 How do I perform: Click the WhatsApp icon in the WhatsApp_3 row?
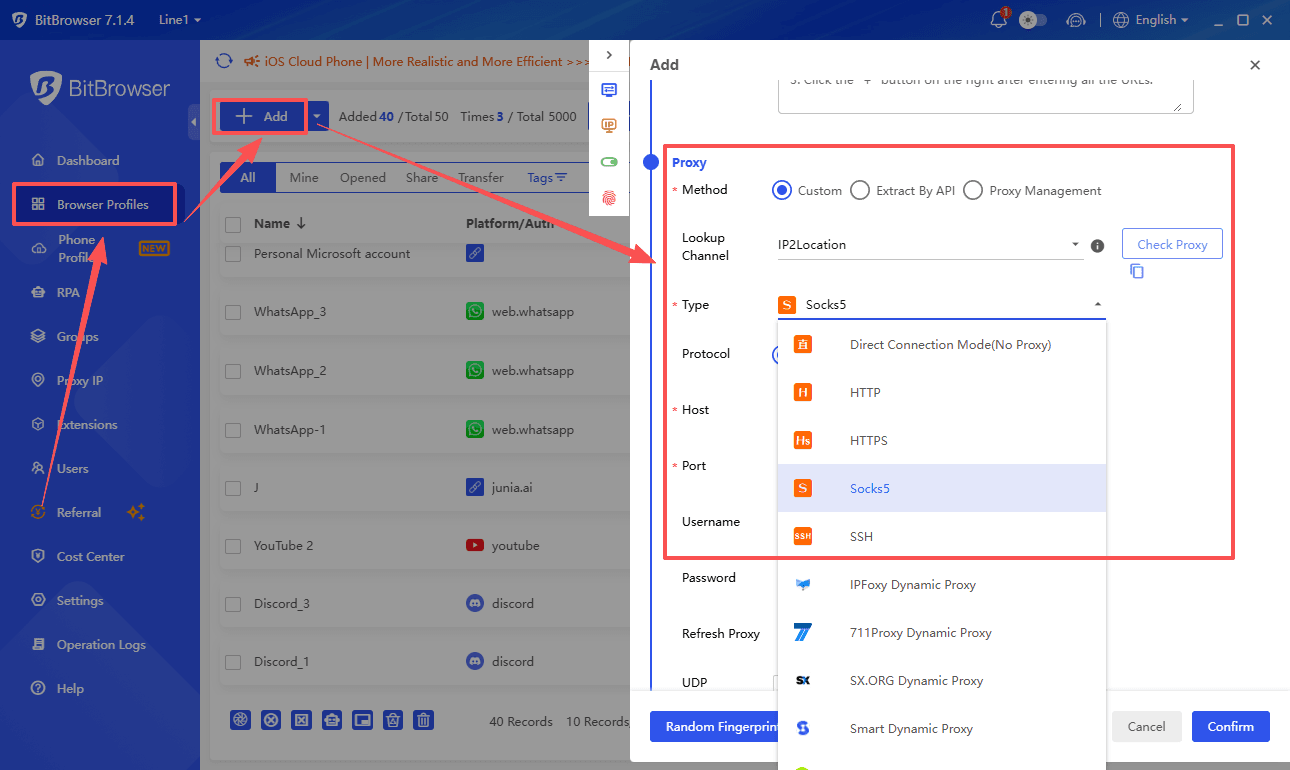tap(475, 312)
